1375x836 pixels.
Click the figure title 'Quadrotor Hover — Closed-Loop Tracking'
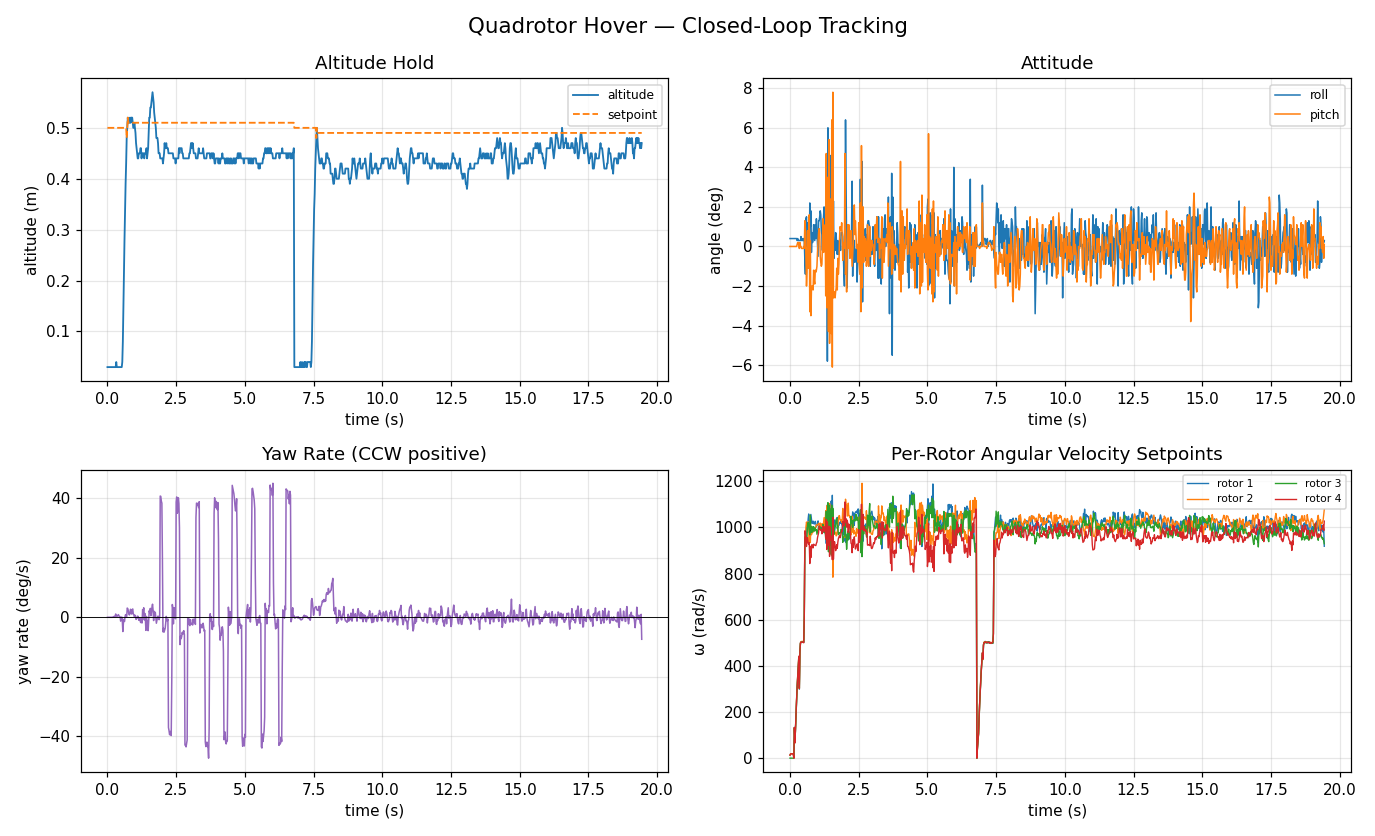coord(687,26)
